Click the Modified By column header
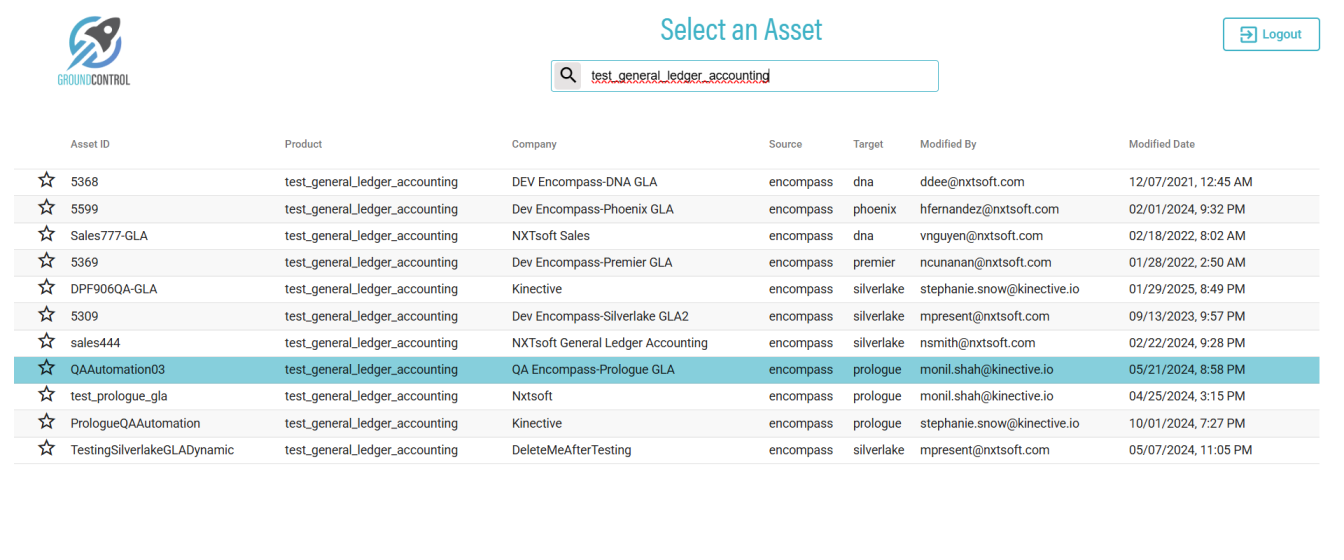The image size is (1344, 560). point(948,144)
